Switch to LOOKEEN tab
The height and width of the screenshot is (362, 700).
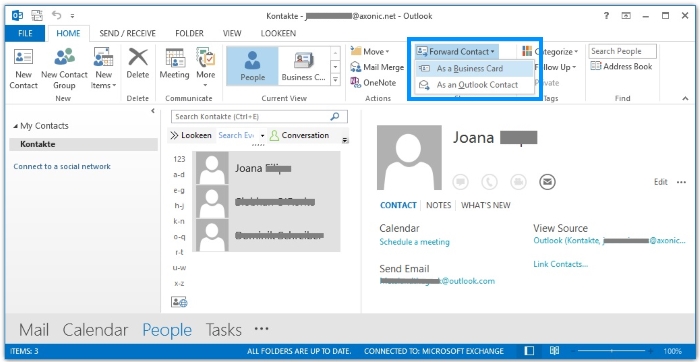coord(278,33)
